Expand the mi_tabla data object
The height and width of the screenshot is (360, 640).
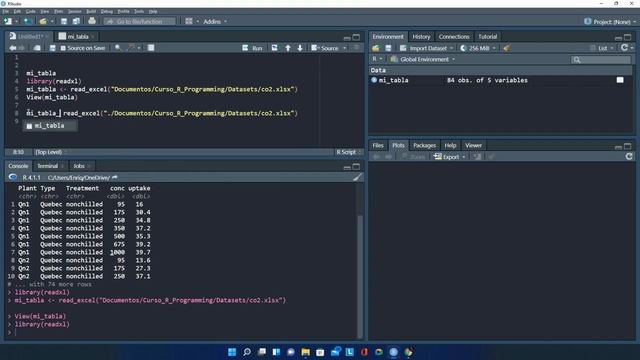tap(374, 80)
